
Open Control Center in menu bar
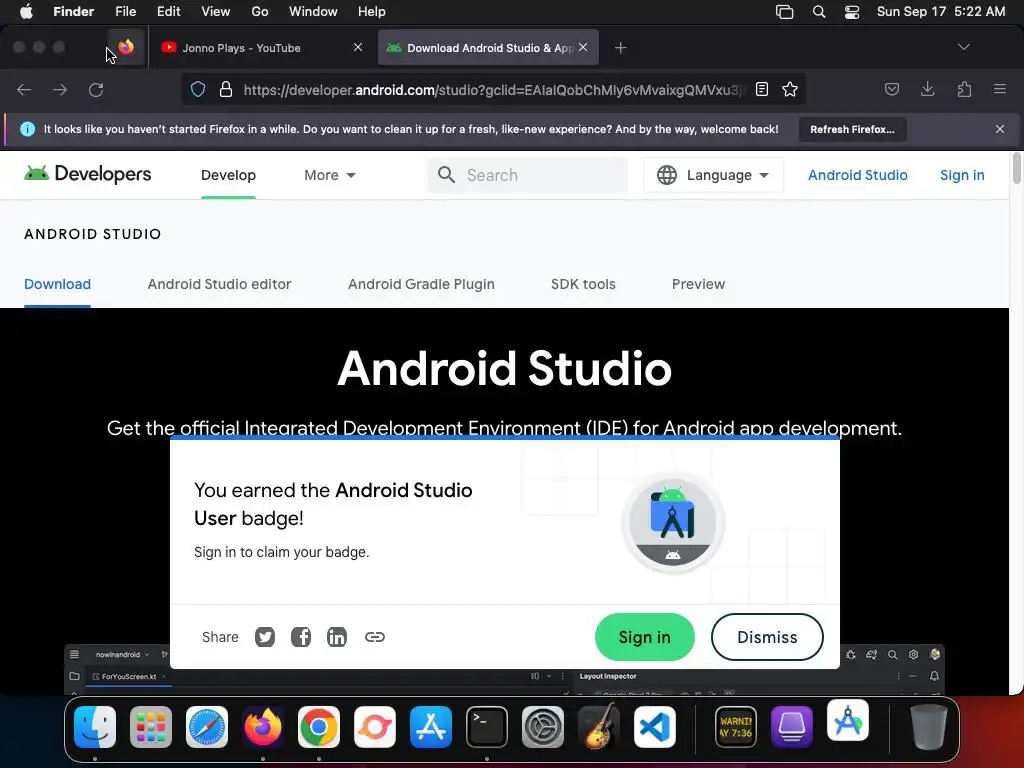[852, 12]
